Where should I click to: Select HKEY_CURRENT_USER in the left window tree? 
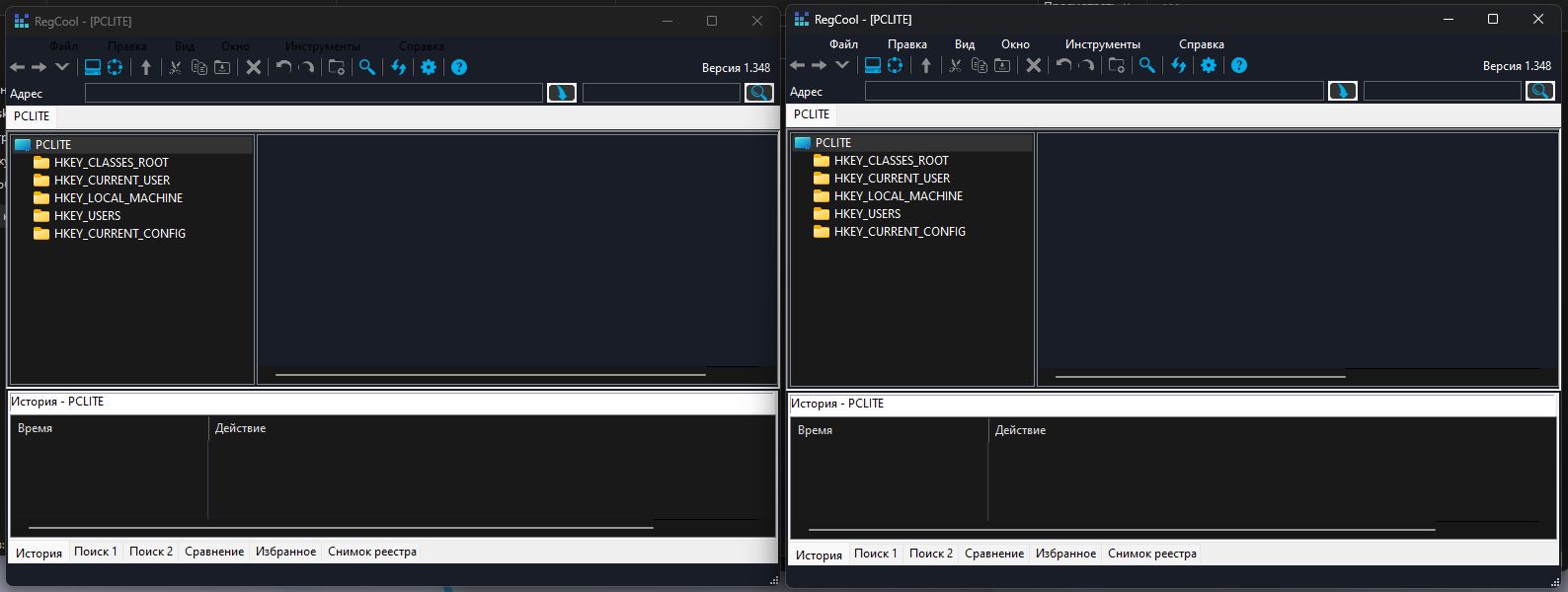[x=112, y=181]
